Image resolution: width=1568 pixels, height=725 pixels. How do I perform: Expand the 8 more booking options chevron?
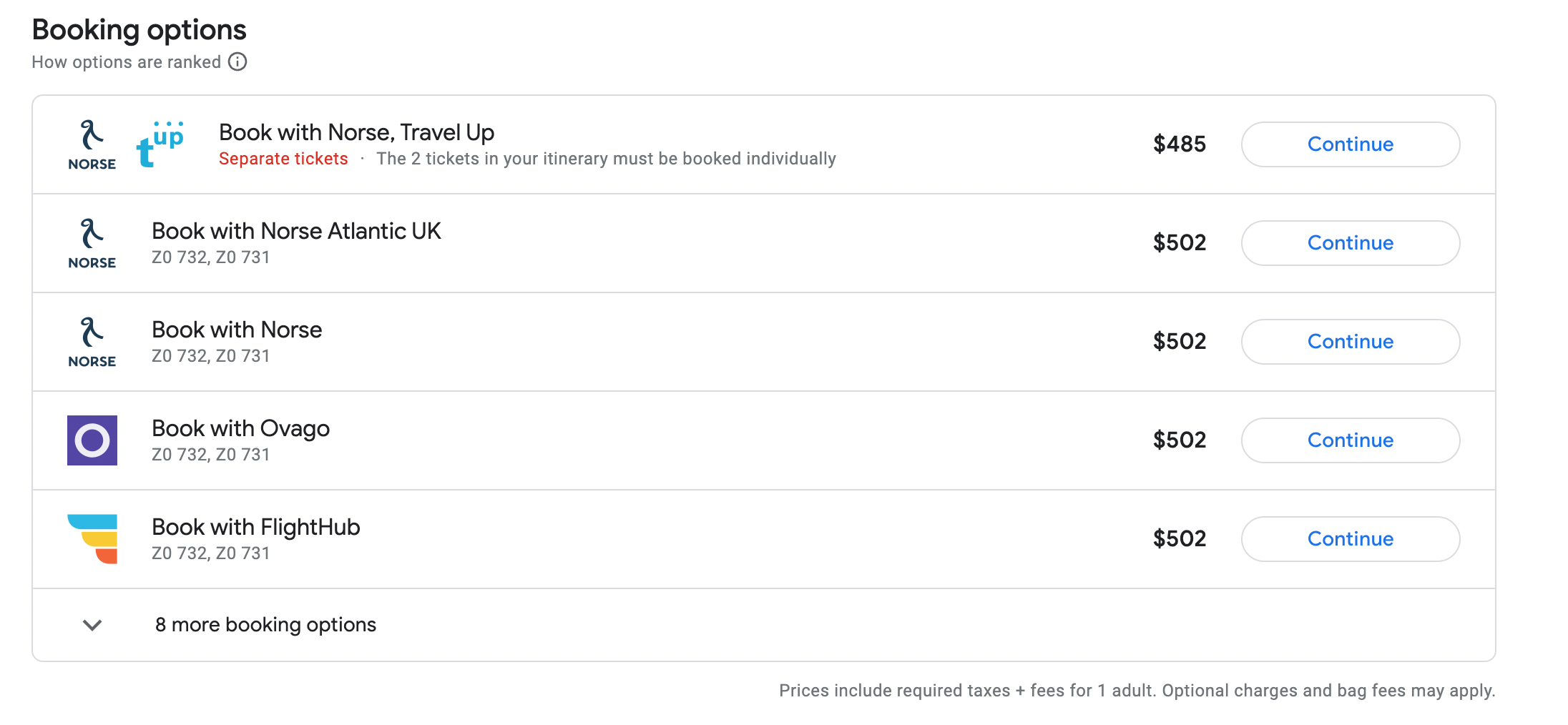coord(92,625)
